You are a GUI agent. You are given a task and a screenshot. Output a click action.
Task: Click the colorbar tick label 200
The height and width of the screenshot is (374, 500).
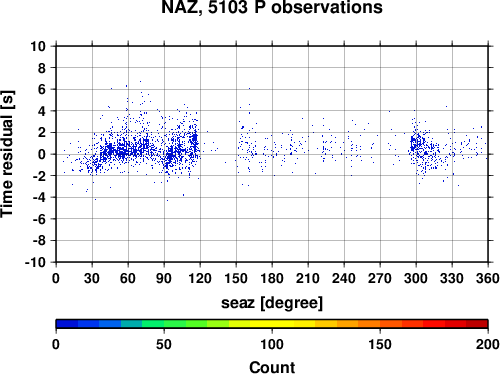click(x=488, y=344)
